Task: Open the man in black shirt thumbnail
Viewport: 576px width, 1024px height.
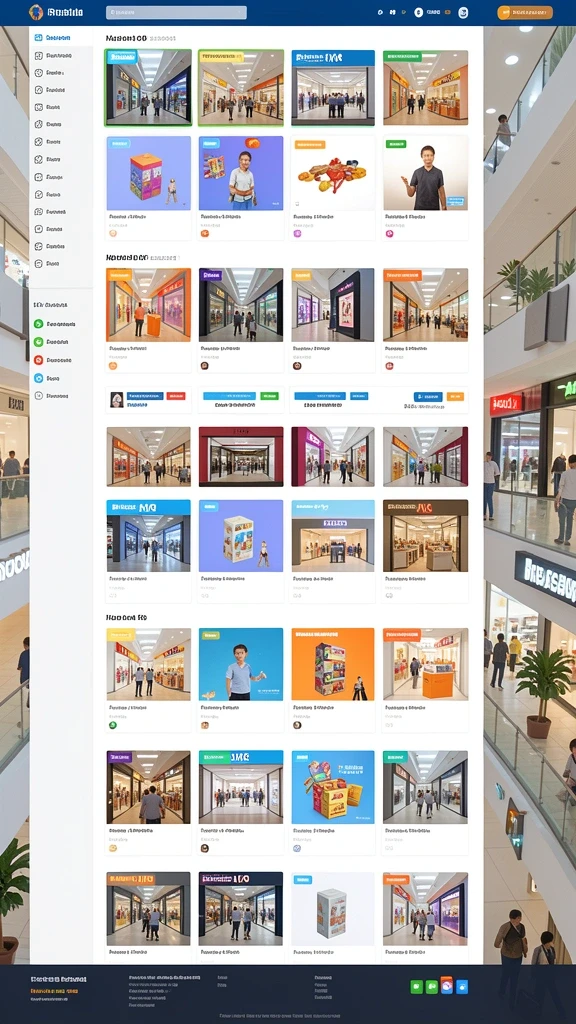Action: coord(426,173)
